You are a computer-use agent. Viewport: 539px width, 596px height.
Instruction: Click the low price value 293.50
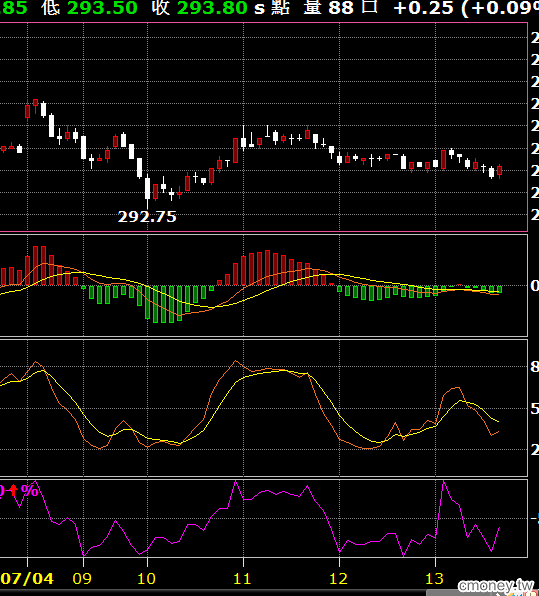[102, 8]
